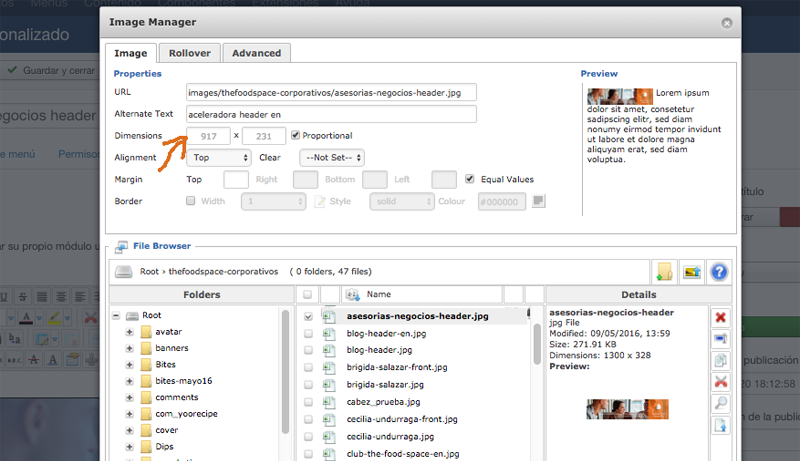Expand the comments folder node
The height and width of the screenshot is (461, 800).
click(130, 397)
